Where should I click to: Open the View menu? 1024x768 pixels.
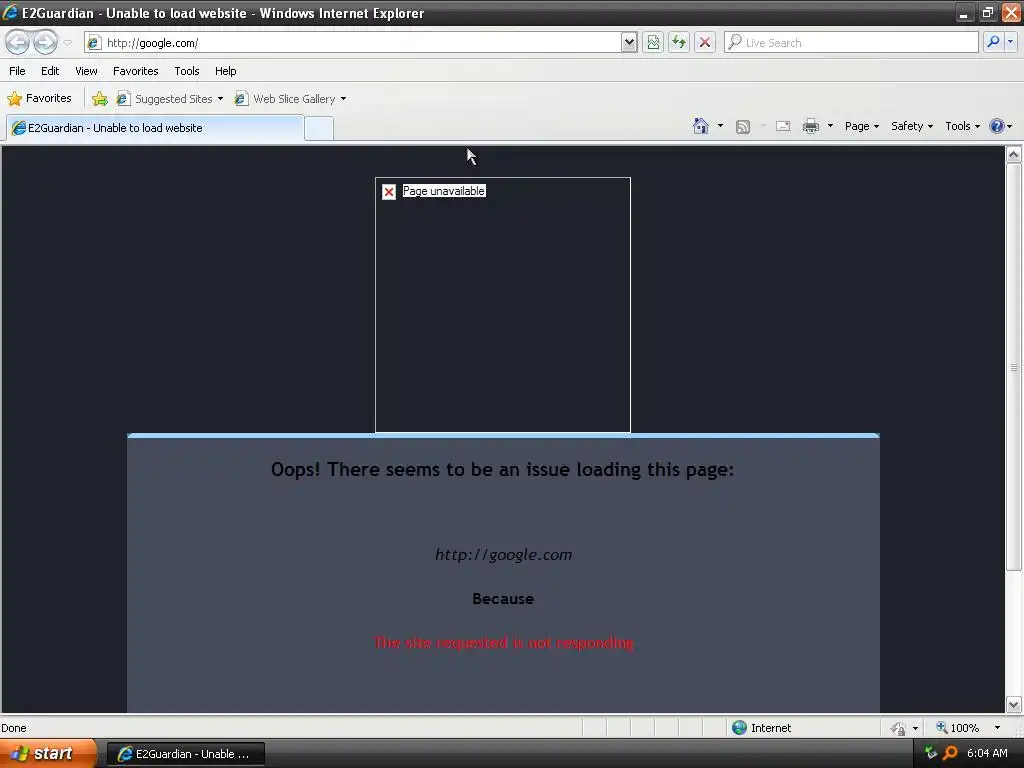86,71
